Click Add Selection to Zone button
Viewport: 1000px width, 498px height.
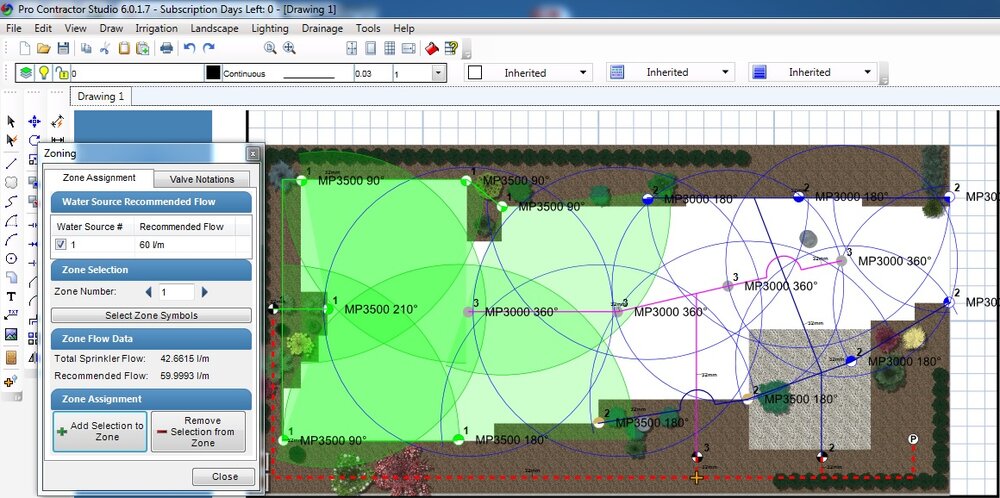pos(100,432)
